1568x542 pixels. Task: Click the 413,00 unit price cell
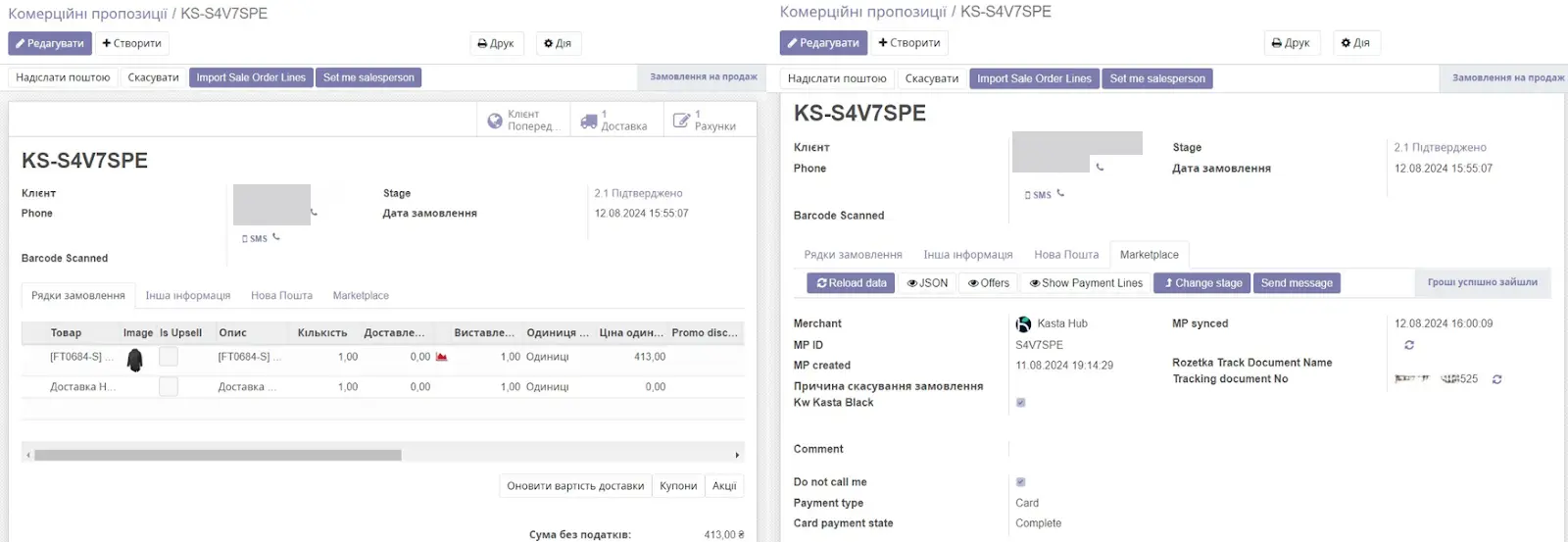[x=650, y=357]
